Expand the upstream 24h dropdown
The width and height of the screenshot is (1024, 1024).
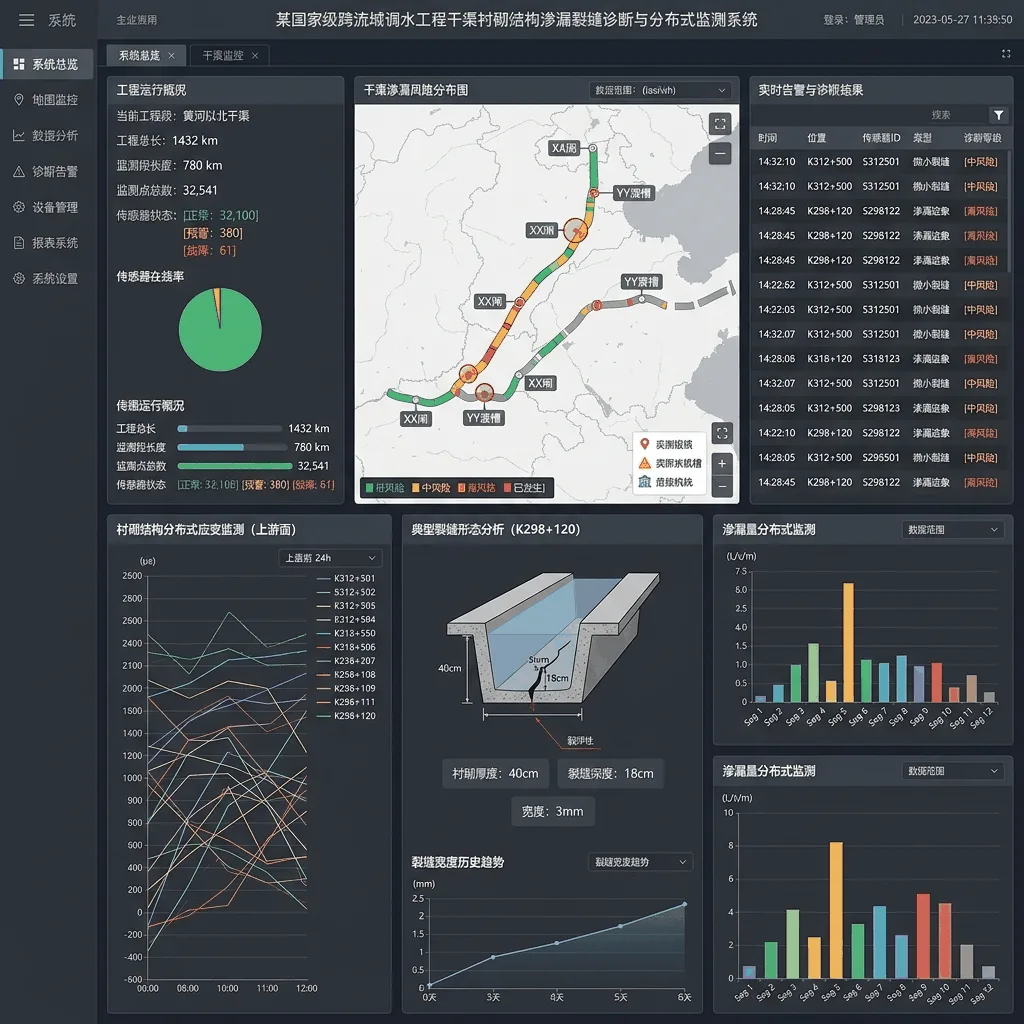tap(330, 558)
